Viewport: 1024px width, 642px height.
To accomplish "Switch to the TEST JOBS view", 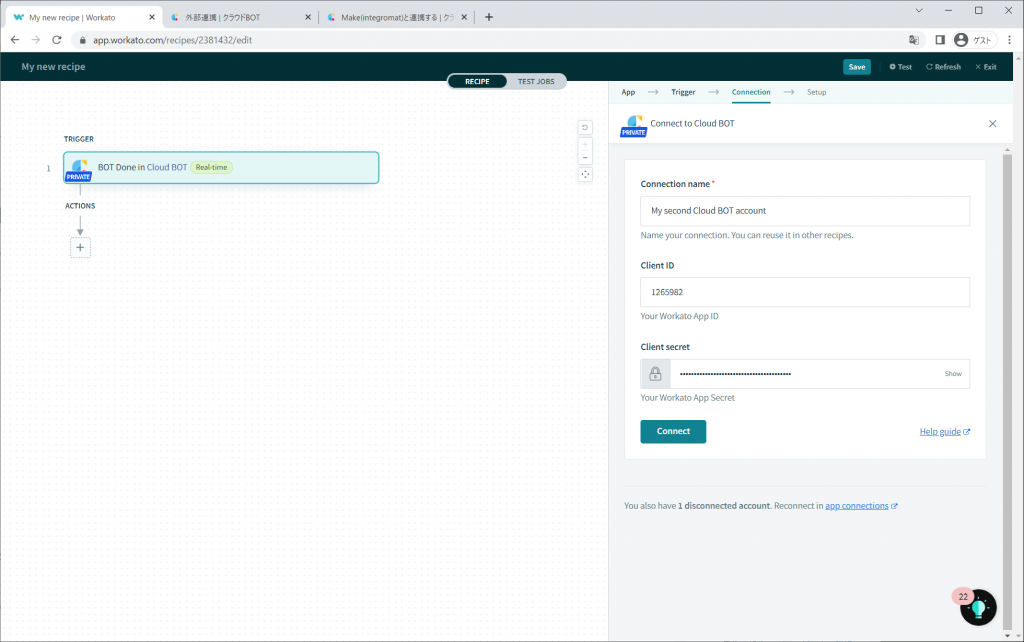I will (536, 82).
